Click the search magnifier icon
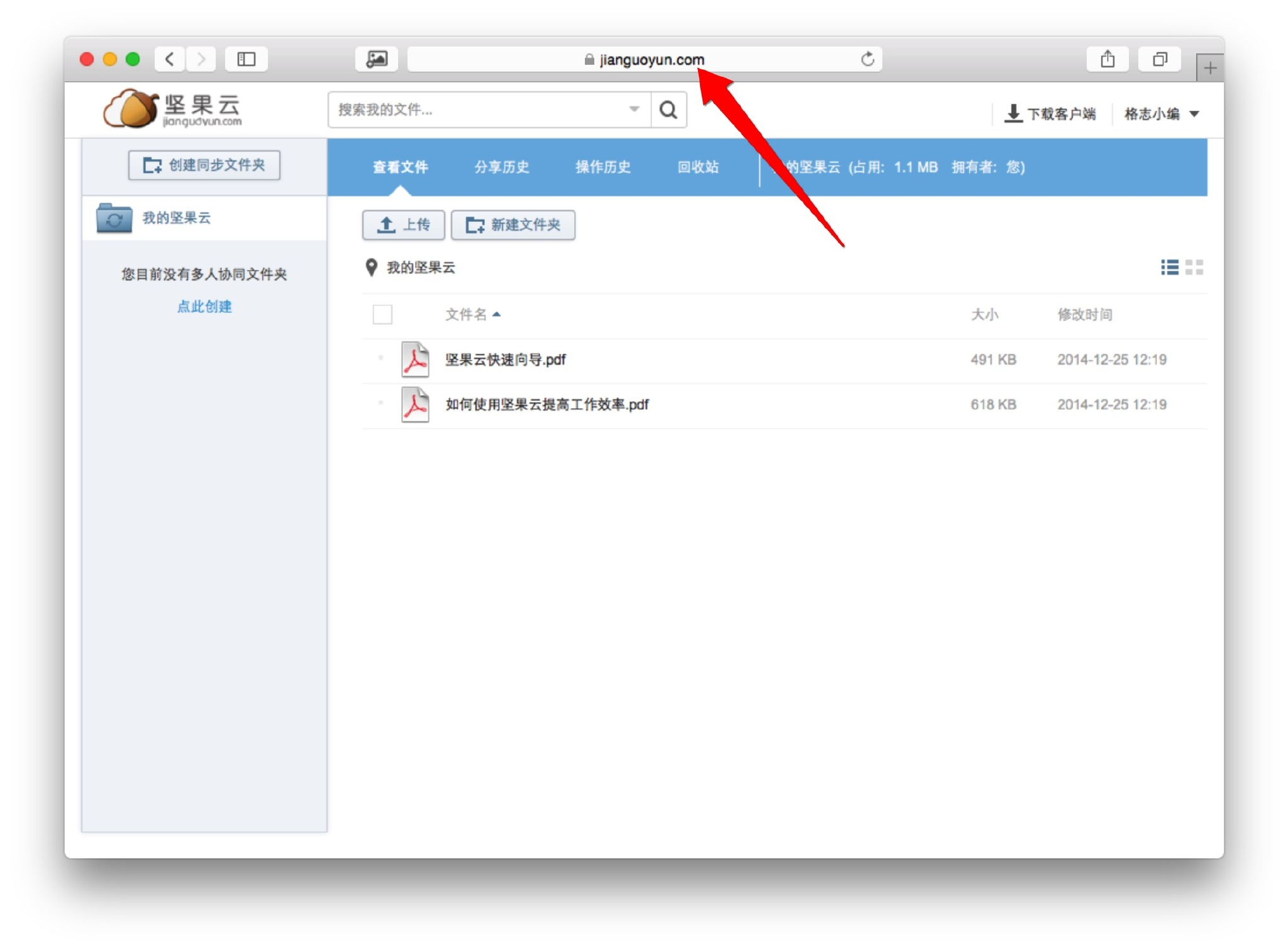The image size is (1288, 950). pyautogui.click(x=668, y=110)
